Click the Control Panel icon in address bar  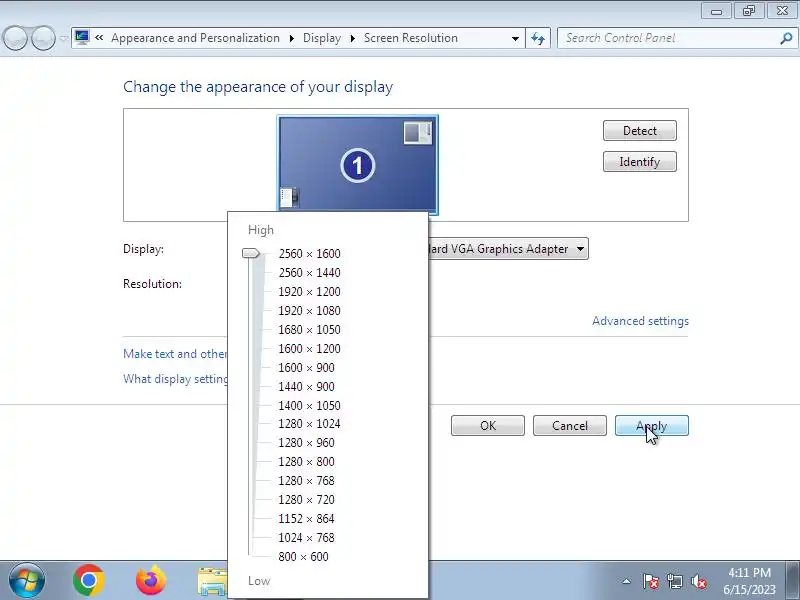point(82,37)
